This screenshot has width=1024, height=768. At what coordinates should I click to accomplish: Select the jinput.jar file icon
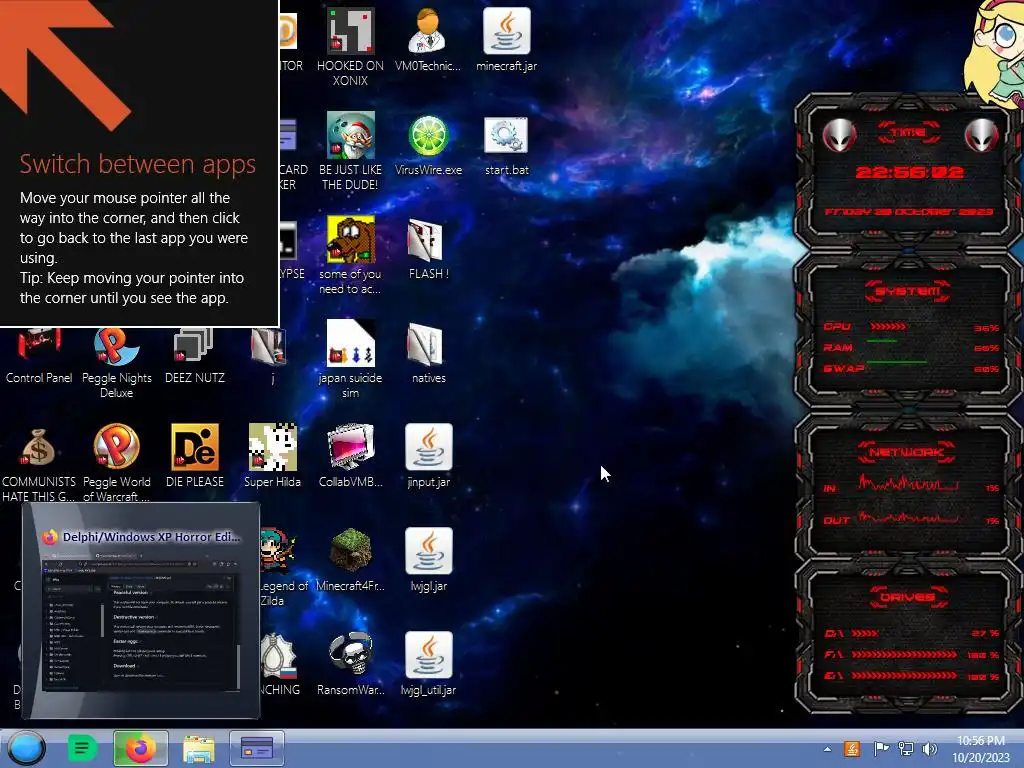428,447
